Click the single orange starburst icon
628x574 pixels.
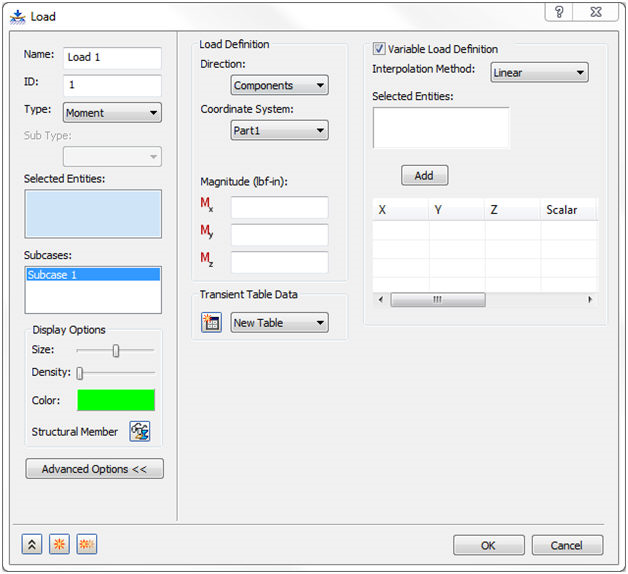59,544
